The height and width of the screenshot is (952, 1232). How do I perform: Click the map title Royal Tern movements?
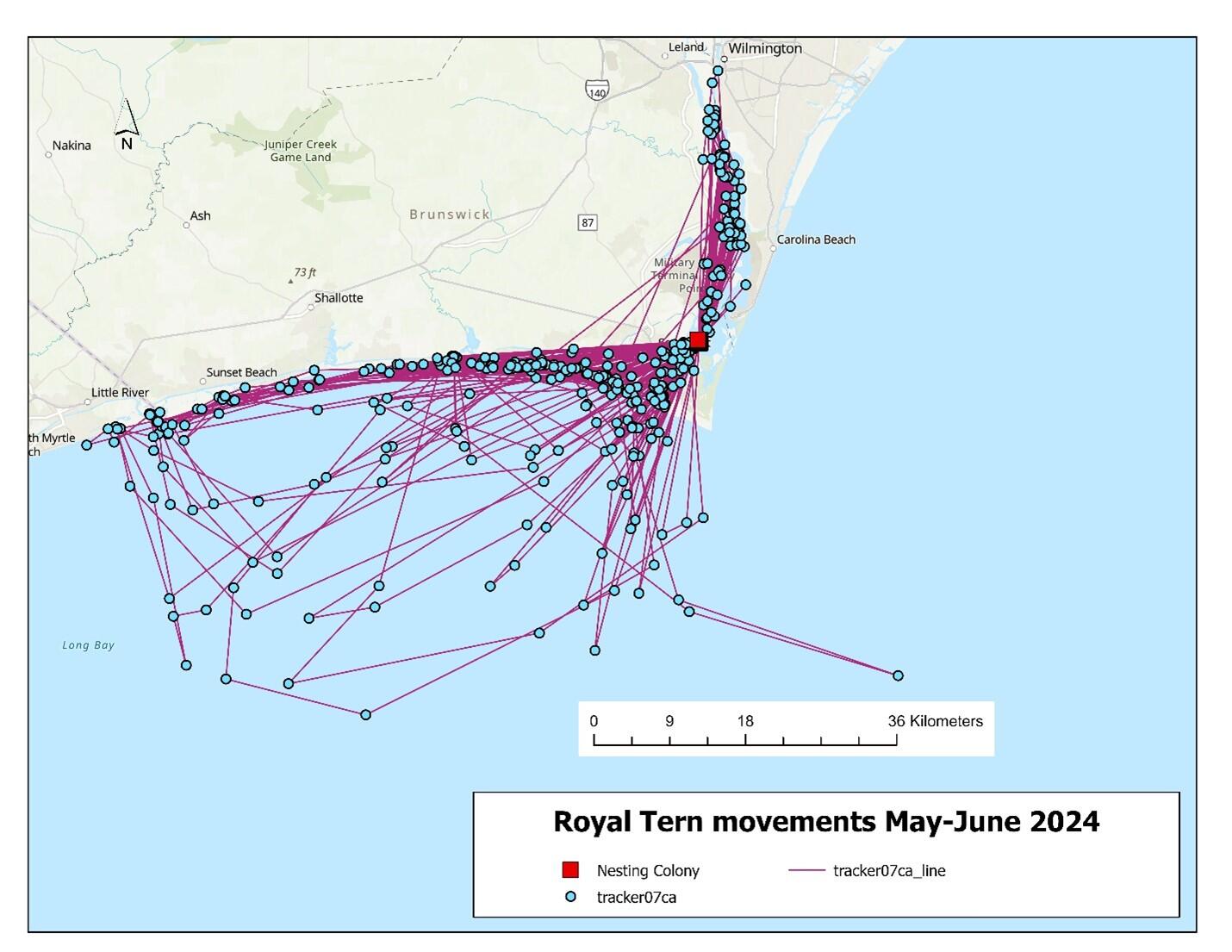[826, 821]
